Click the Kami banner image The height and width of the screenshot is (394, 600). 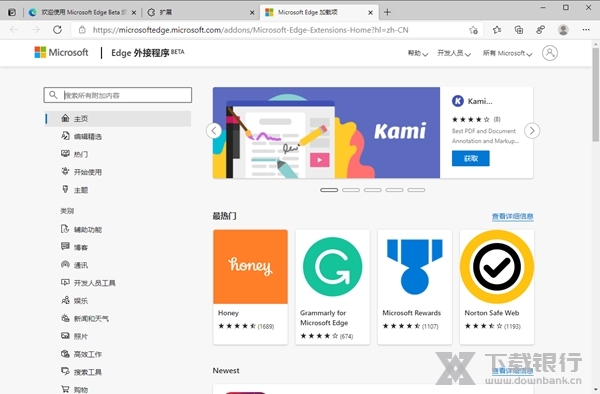[x=326, y=133]
